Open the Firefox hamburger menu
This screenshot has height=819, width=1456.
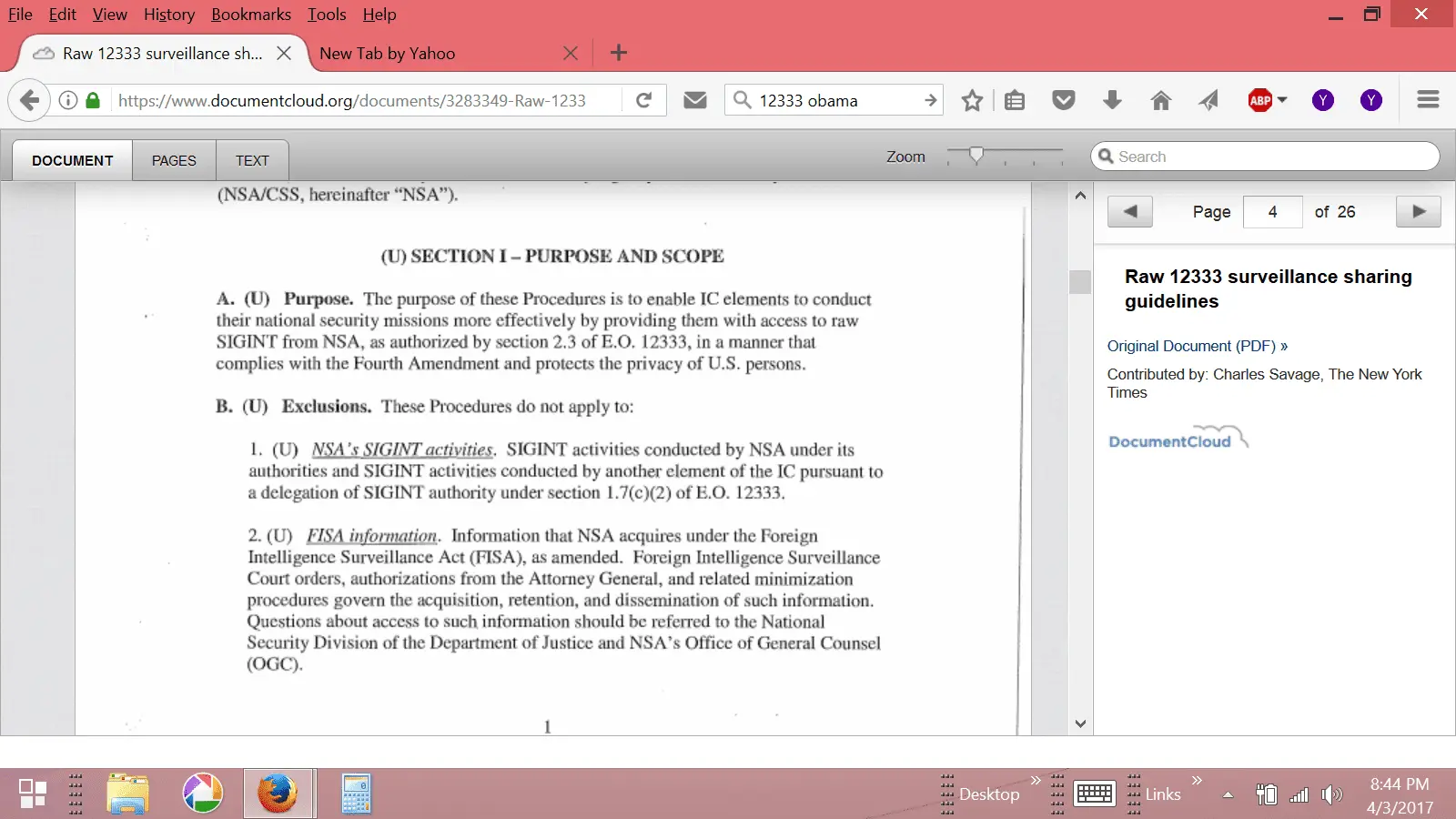tap(1428, 100)
